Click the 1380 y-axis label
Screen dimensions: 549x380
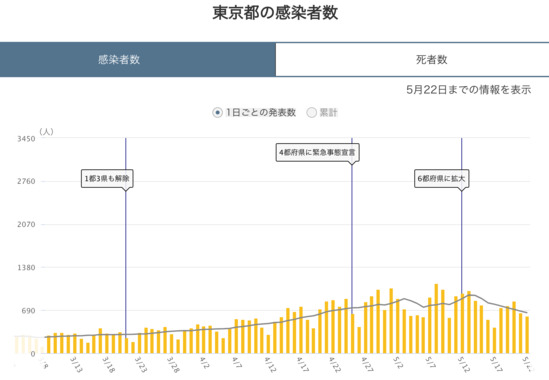(x=26, y=268)
